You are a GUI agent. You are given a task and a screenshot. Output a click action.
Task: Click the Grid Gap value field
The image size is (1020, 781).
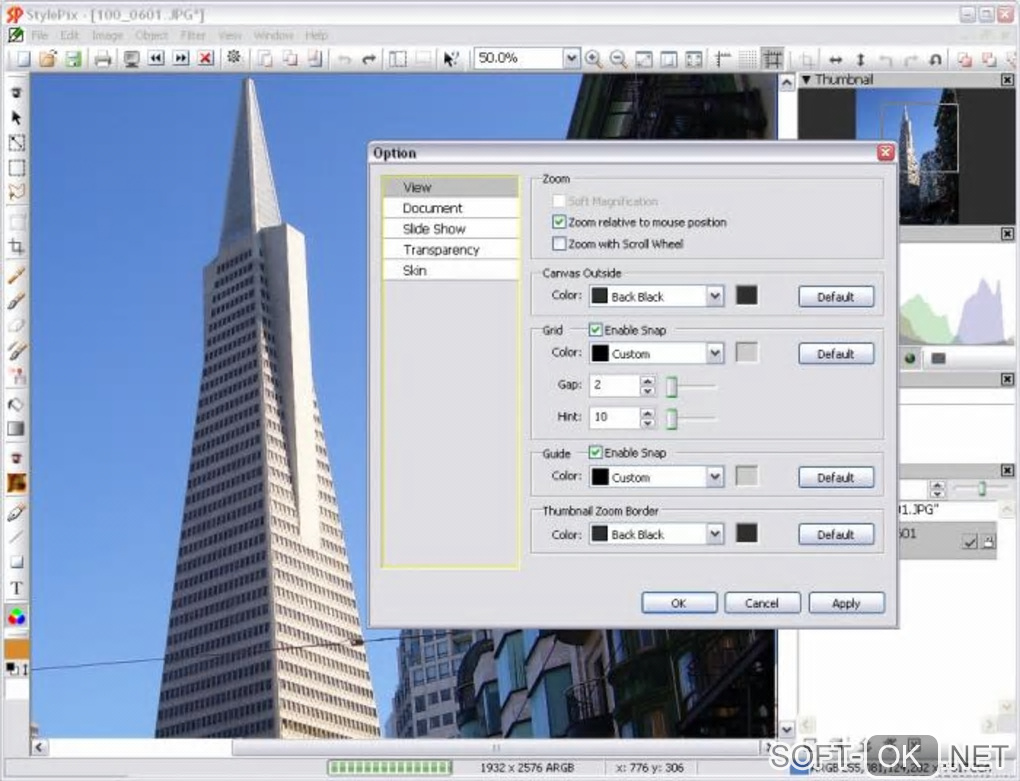tap(615, 385)
